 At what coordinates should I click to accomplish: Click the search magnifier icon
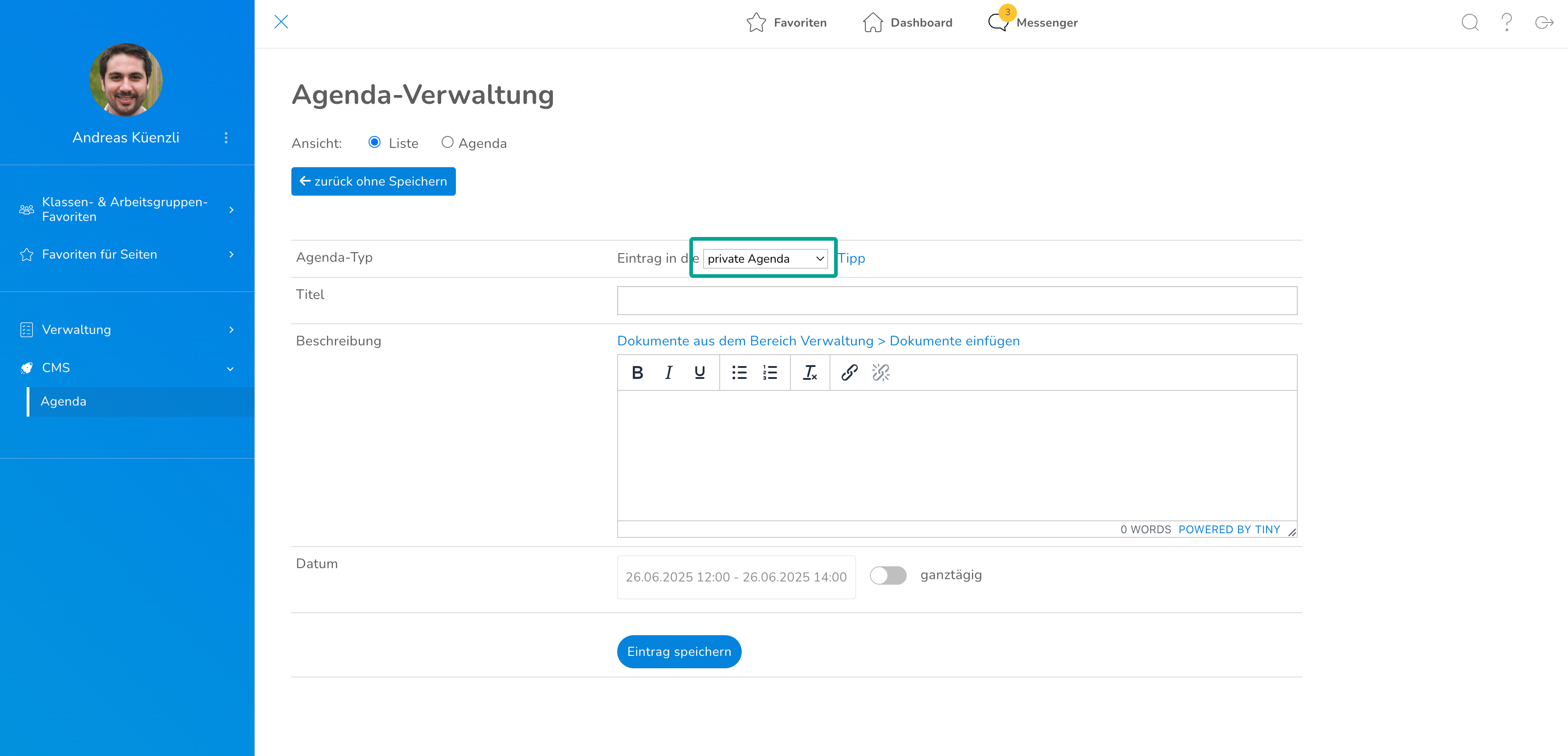tap(1469, 23)
